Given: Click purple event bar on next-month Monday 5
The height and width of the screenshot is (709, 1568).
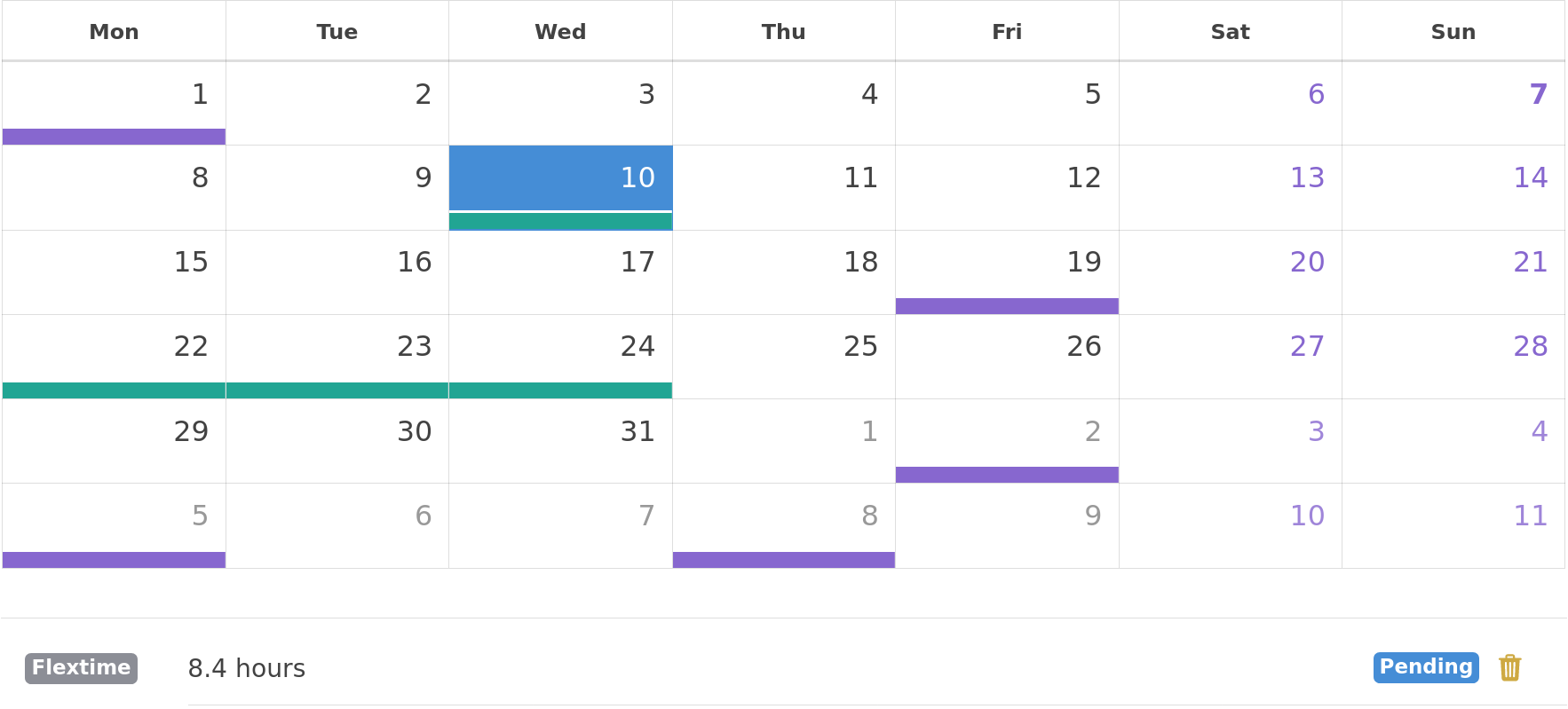Looking at the screenshot, I should coord(114,560).
